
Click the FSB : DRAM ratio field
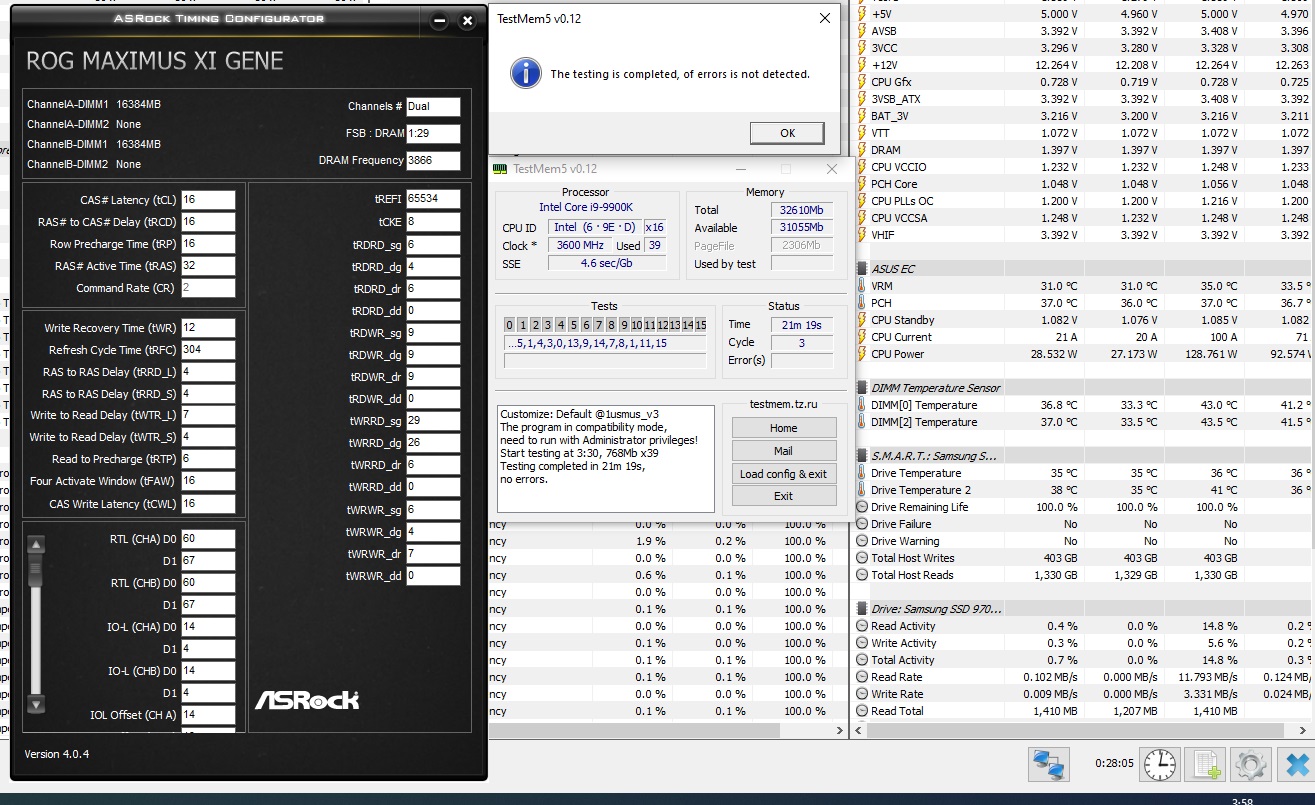coord(433,133)
